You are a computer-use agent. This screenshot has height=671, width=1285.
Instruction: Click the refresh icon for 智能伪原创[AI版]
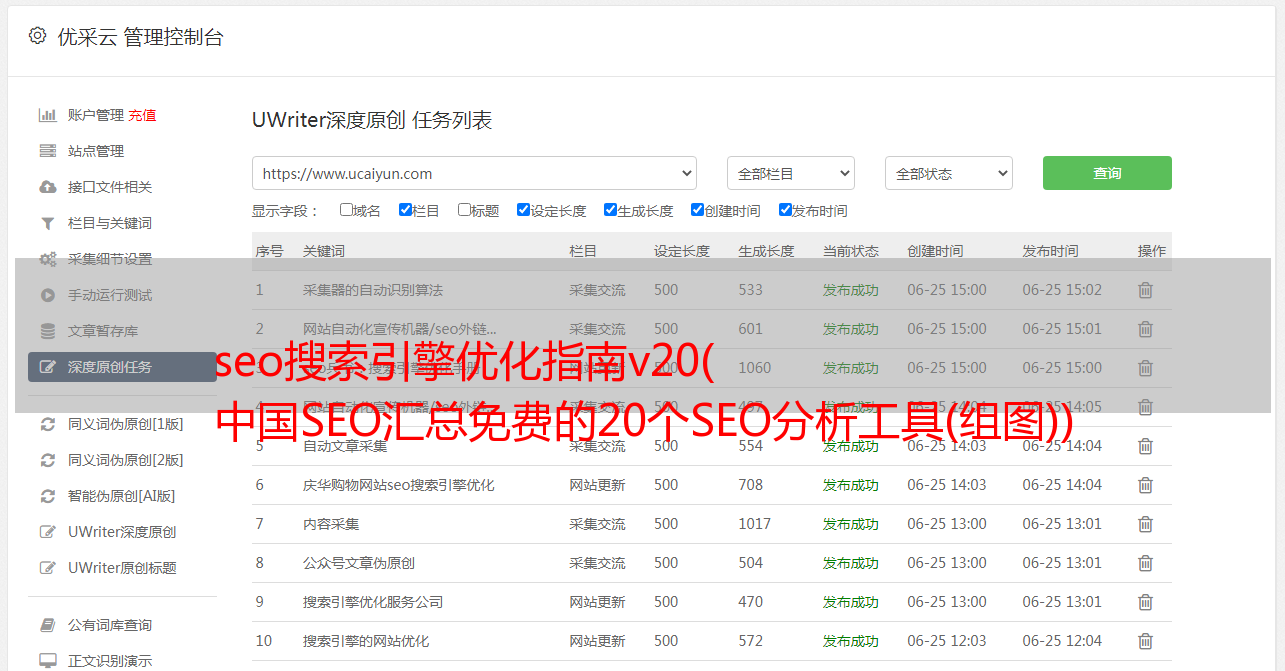pos(47,496)
